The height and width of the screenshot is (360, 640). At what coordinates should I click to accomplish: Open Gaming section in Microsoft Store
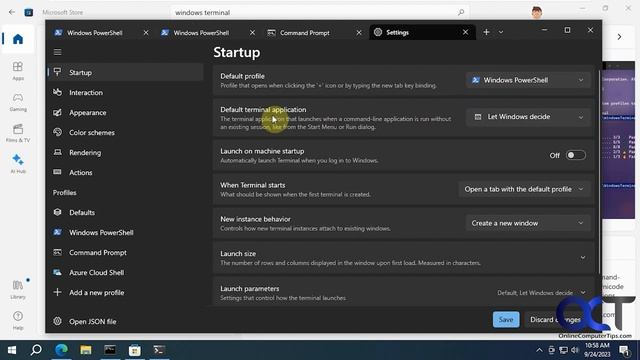click(x=18, y=102)
